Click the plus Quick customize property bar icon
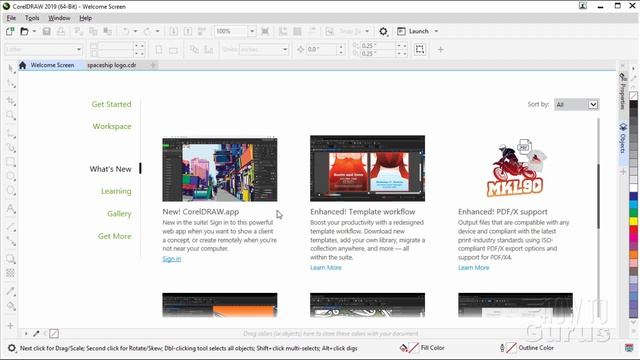Image resolution: width=640 pixels, height=360 pixels. click(x=440, y=49)
